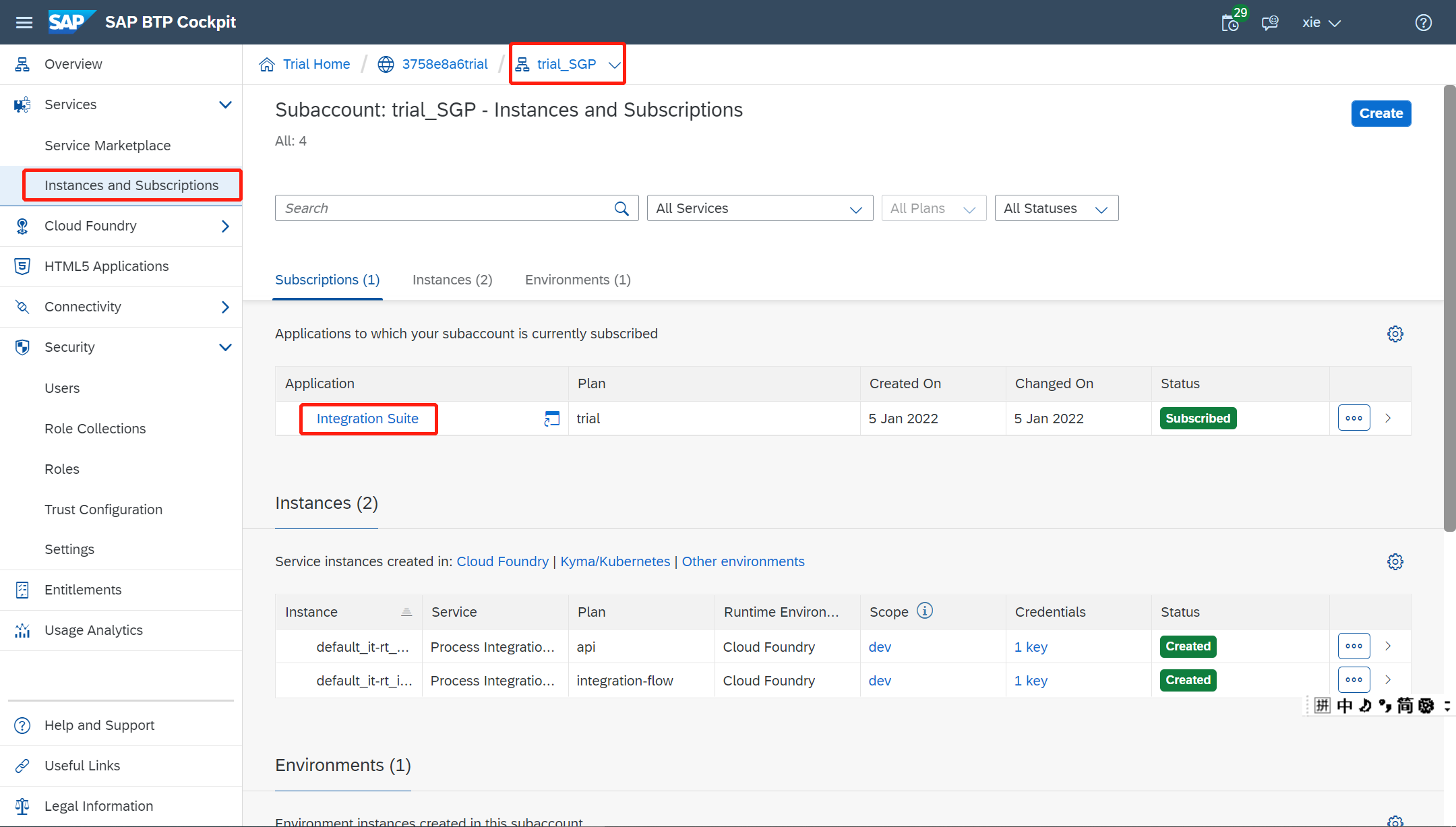
Task: Open dev scope link for api instance
Action: 880,647
